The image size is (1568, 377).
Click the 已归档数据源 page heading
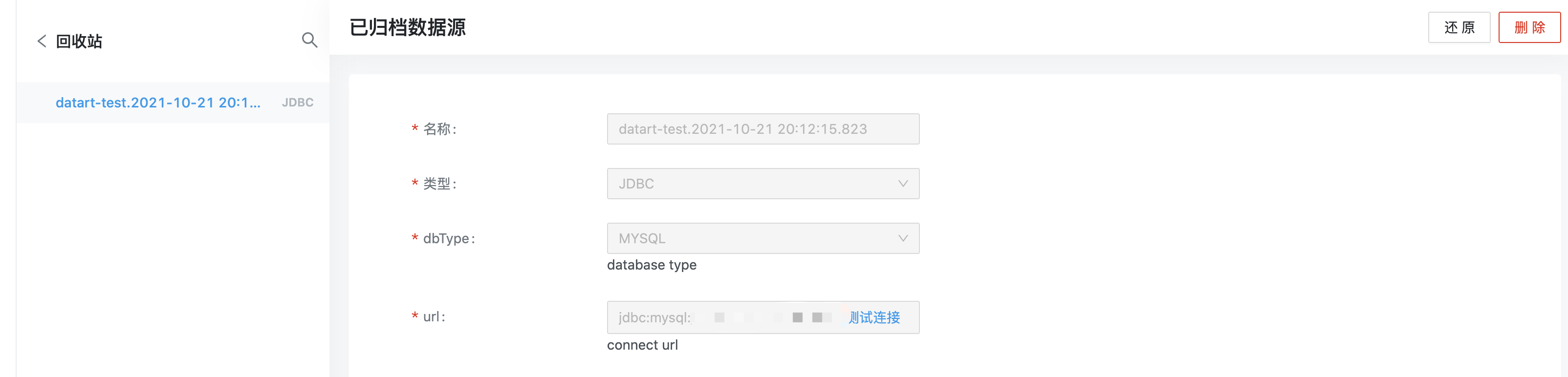click(407, 27)
